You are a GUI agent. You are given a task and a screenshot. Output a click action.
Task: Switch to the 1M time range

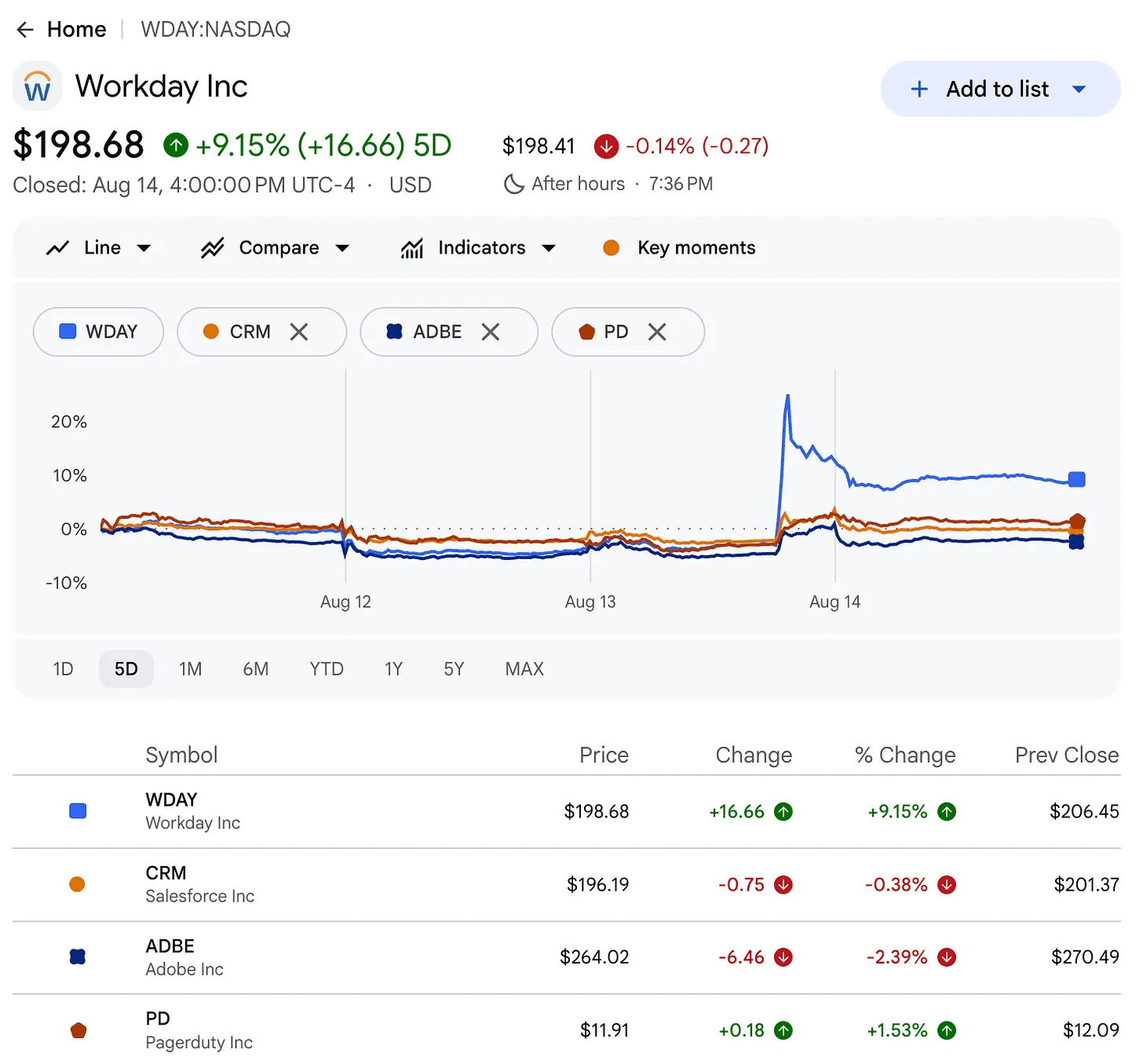click(191, 669)
